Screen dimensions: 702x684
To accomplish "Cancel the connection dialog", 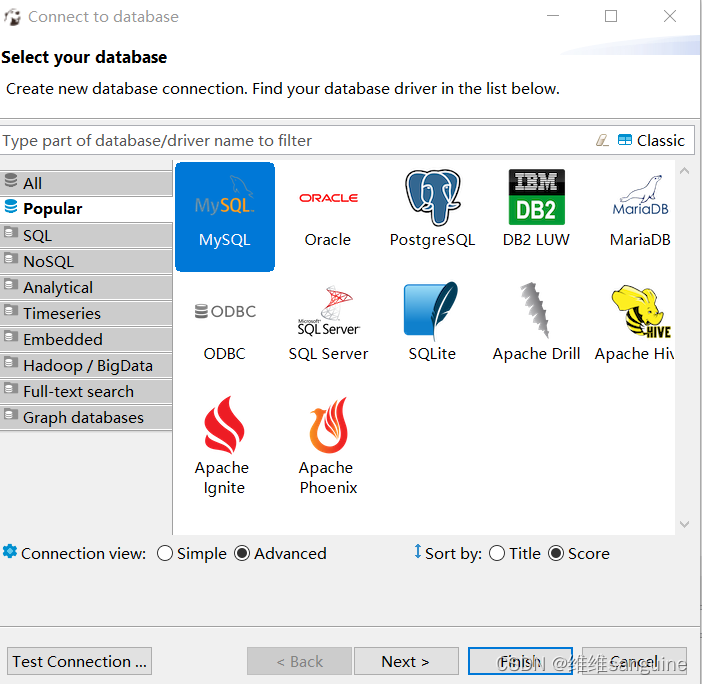I will pos(634,661).
